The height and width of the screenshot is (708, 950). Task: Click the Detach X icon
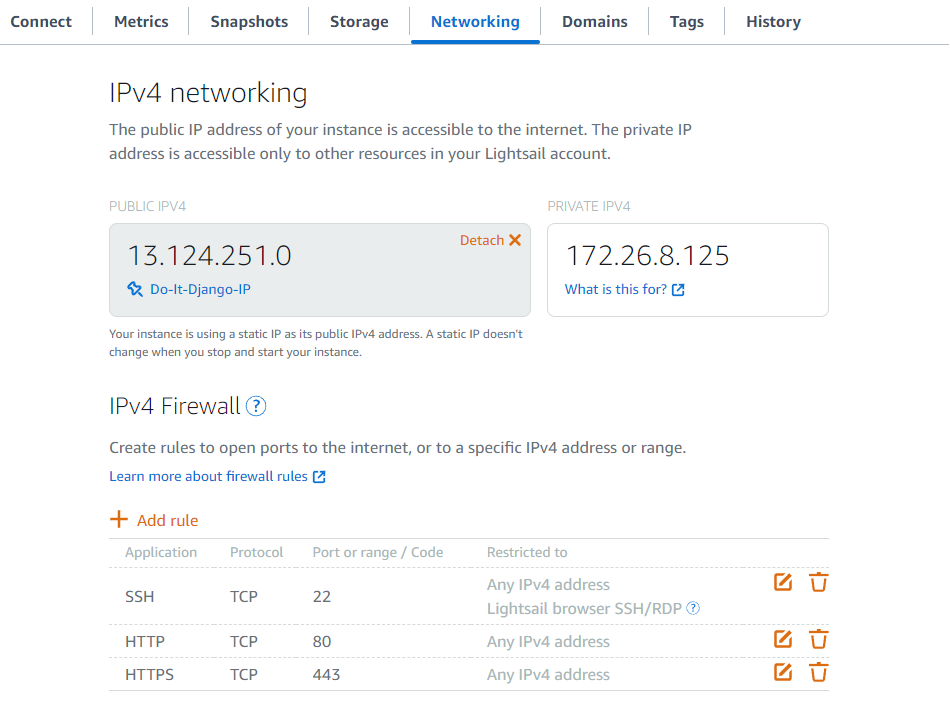[x=515, y=240]
